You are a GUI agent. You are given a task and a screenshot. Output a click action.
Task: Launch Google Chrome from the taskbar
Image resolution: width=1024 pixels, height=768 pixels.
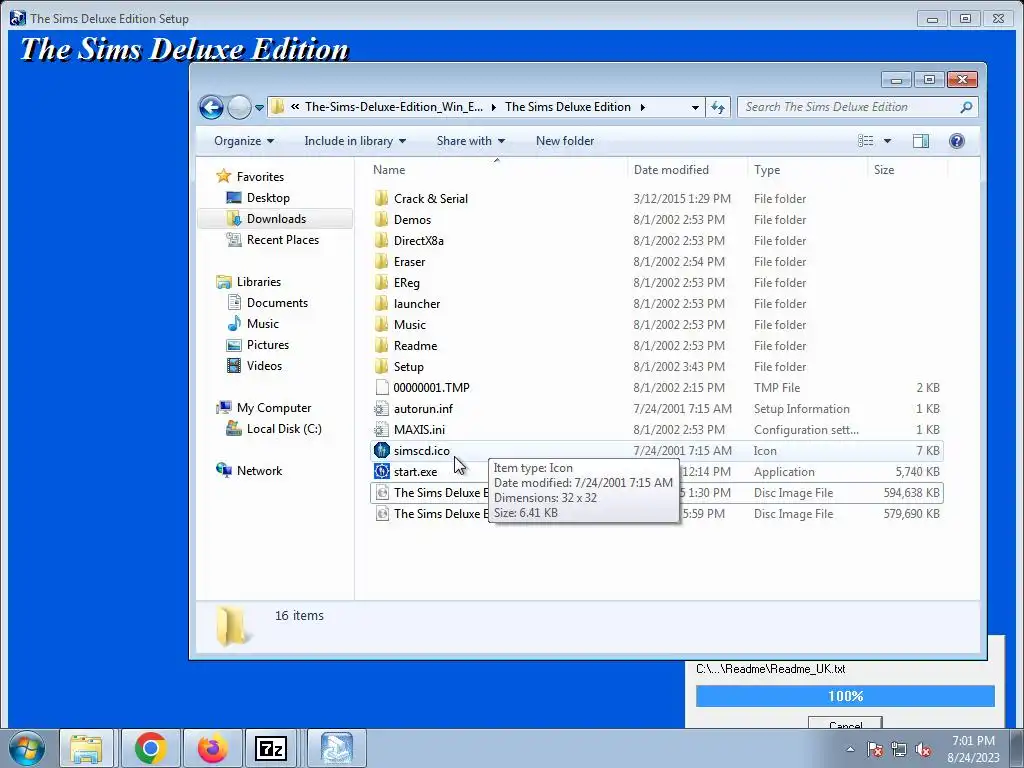(151, 748)
